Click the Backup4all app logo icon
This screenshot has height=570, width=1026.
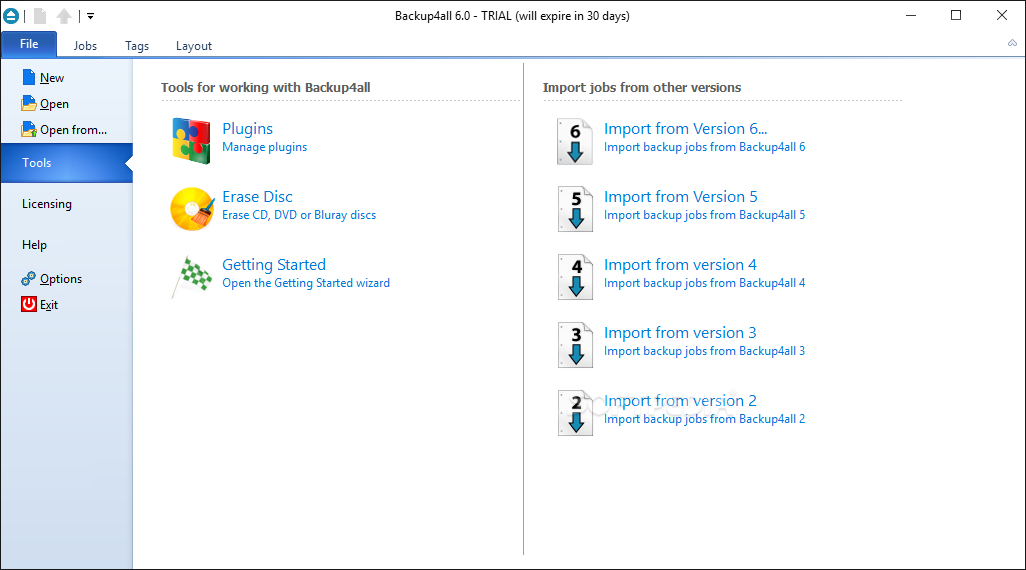coord(11,16)
